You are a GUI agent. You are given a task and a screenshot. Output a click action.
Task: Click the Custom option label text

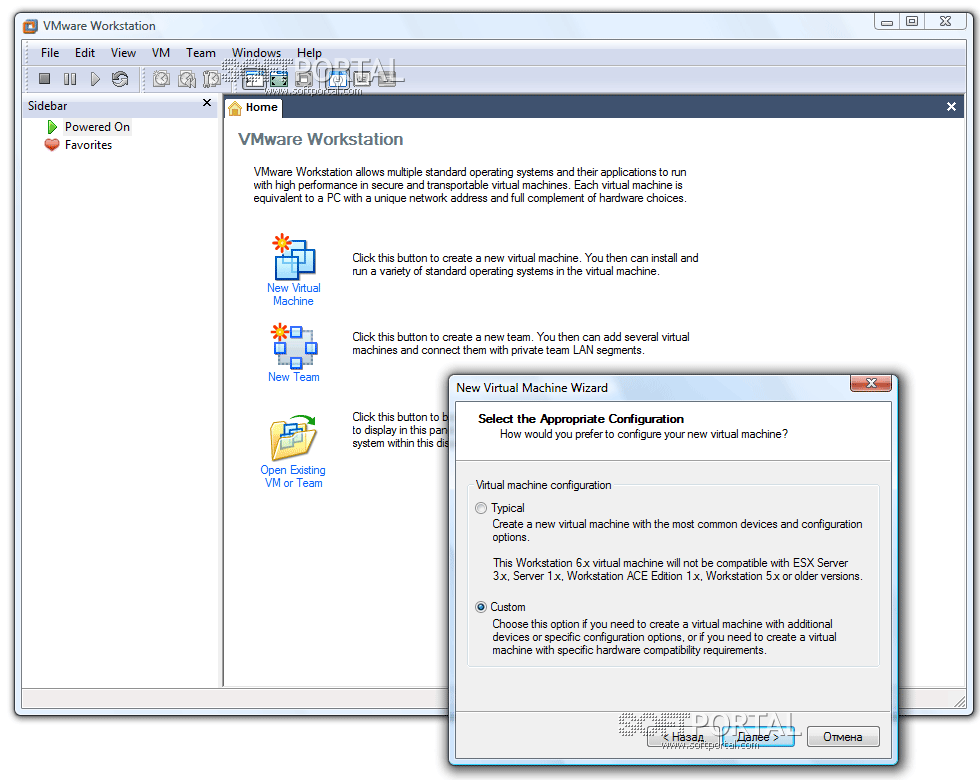[508, 607]
